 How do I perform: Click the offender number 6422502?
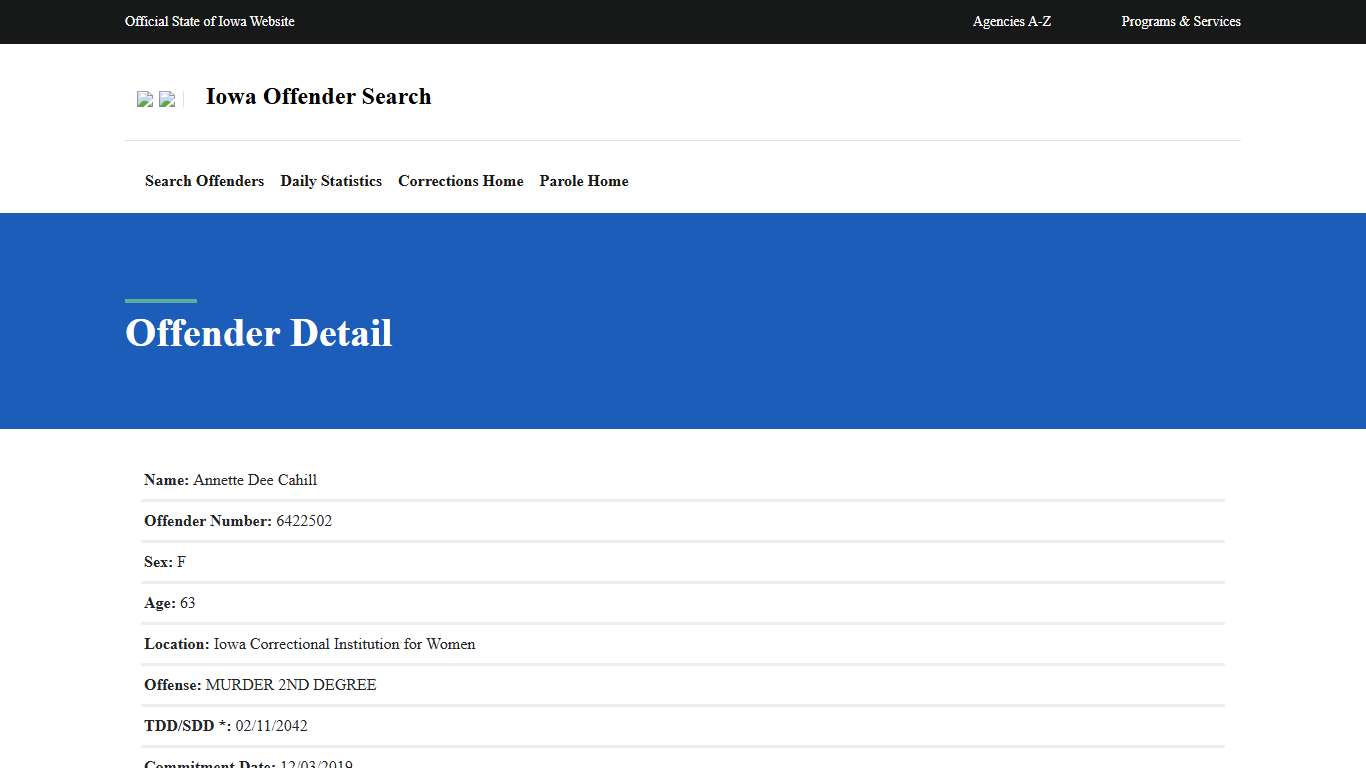click(304, 521)
